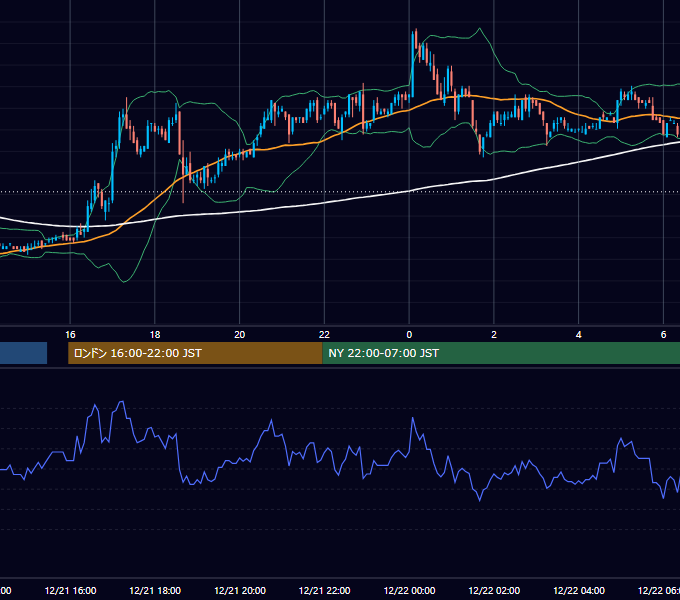Click the 12/22 04:00 date label
Image resolution: width=680 pixels, height=600 pixels.
click(579, 590)
